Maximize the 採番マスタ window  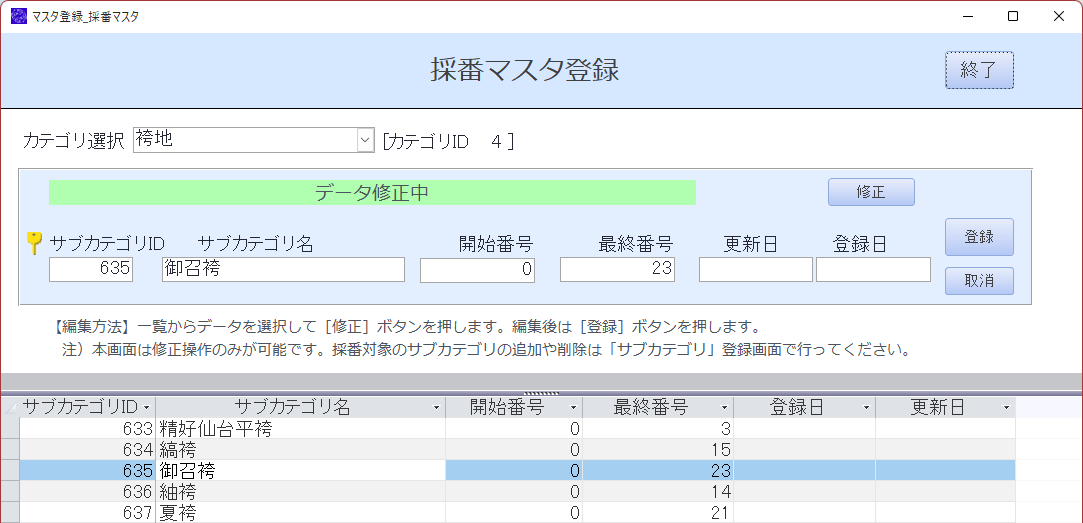[x=1013, y=17]
